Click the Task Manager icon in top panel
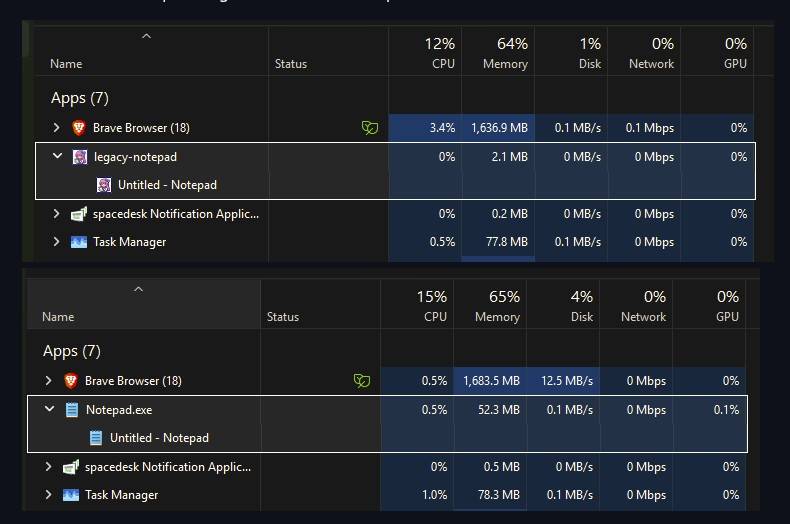 point(79,242)
